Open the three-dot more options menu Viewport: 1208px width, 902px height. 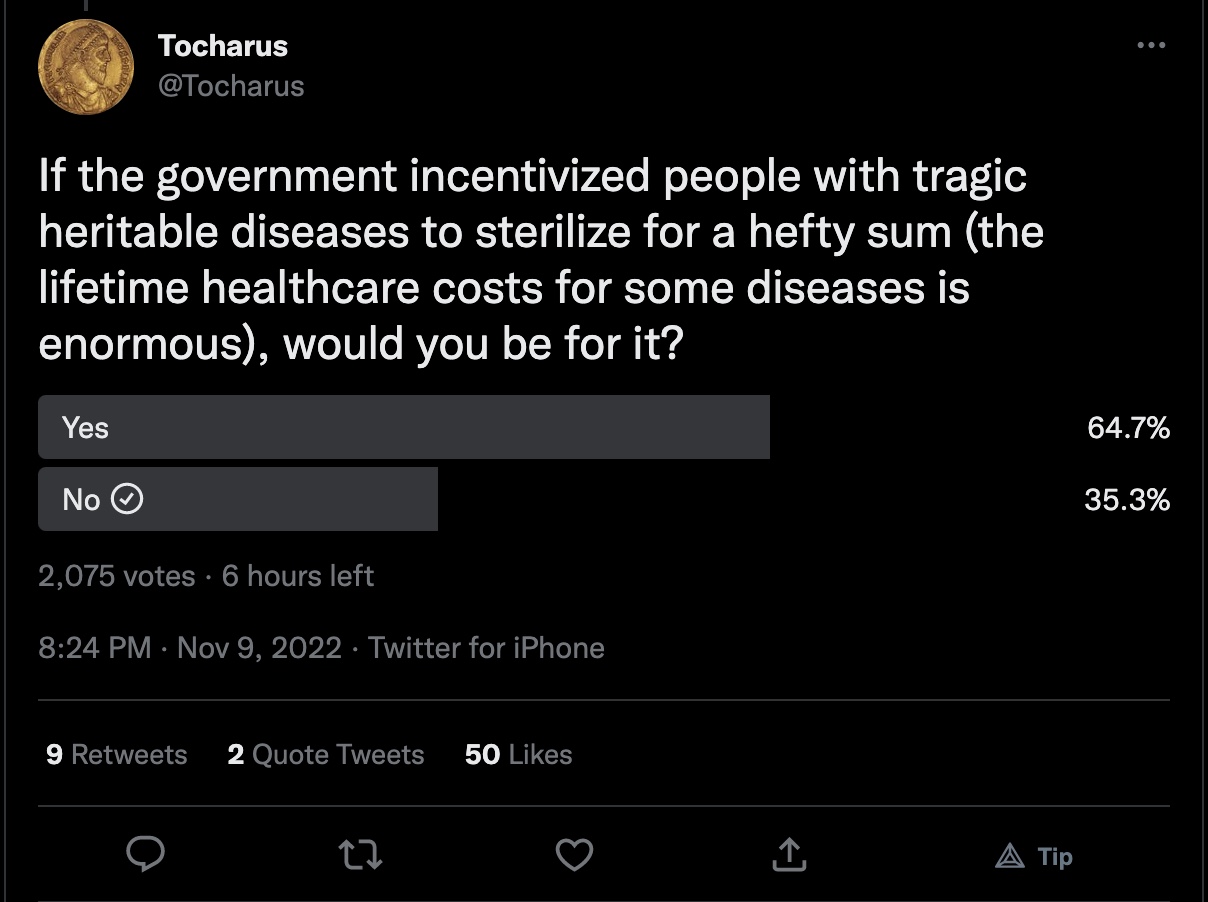point(1151,46)
